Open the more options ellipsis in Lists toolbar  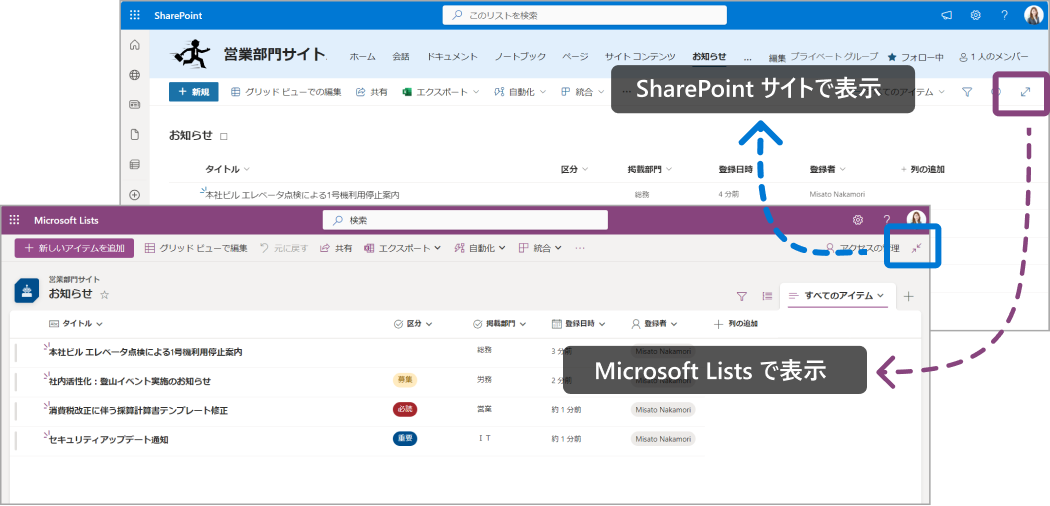(x=580, y=248)
